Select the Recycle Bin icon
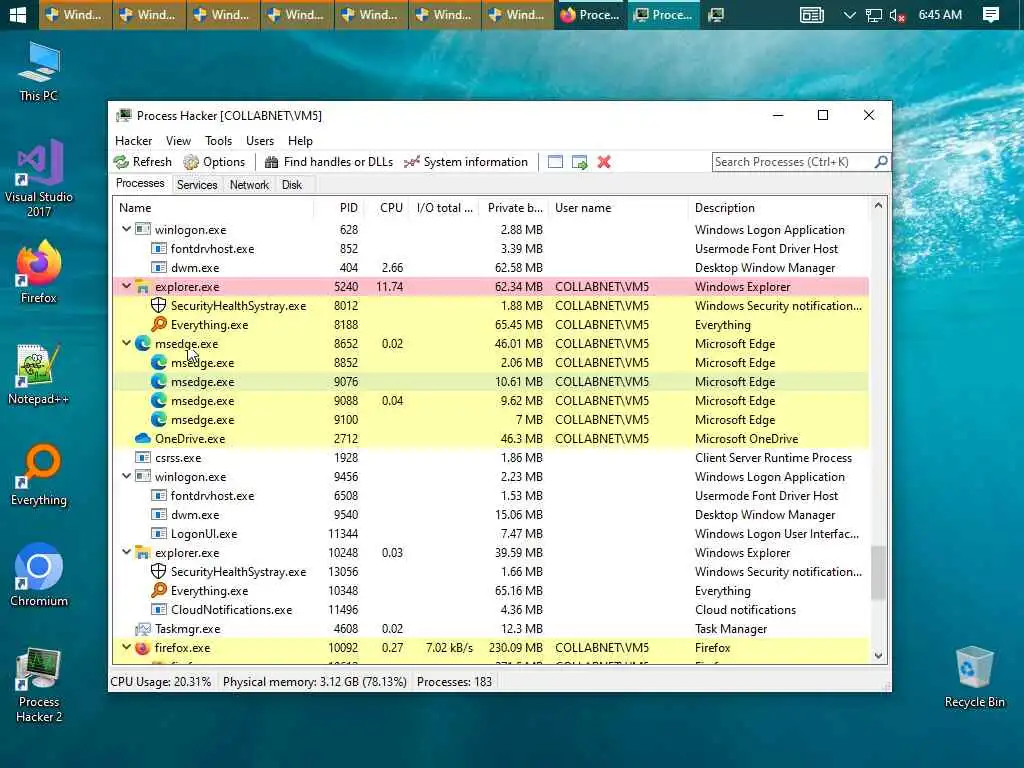Viewport: 1024px width, 768px height. point(974,677)
